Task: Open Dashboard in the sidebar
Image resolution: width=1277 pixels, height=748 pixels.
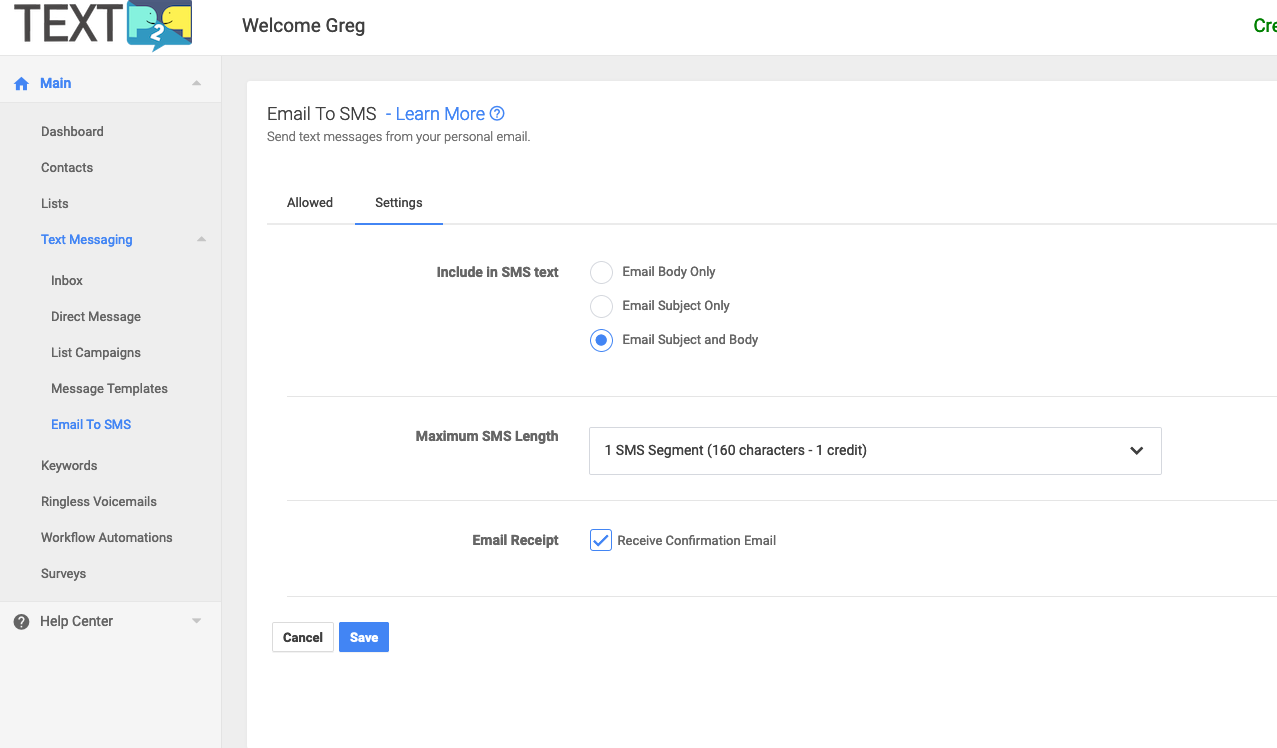Action: pyautogui.click(x=72, y=132)
